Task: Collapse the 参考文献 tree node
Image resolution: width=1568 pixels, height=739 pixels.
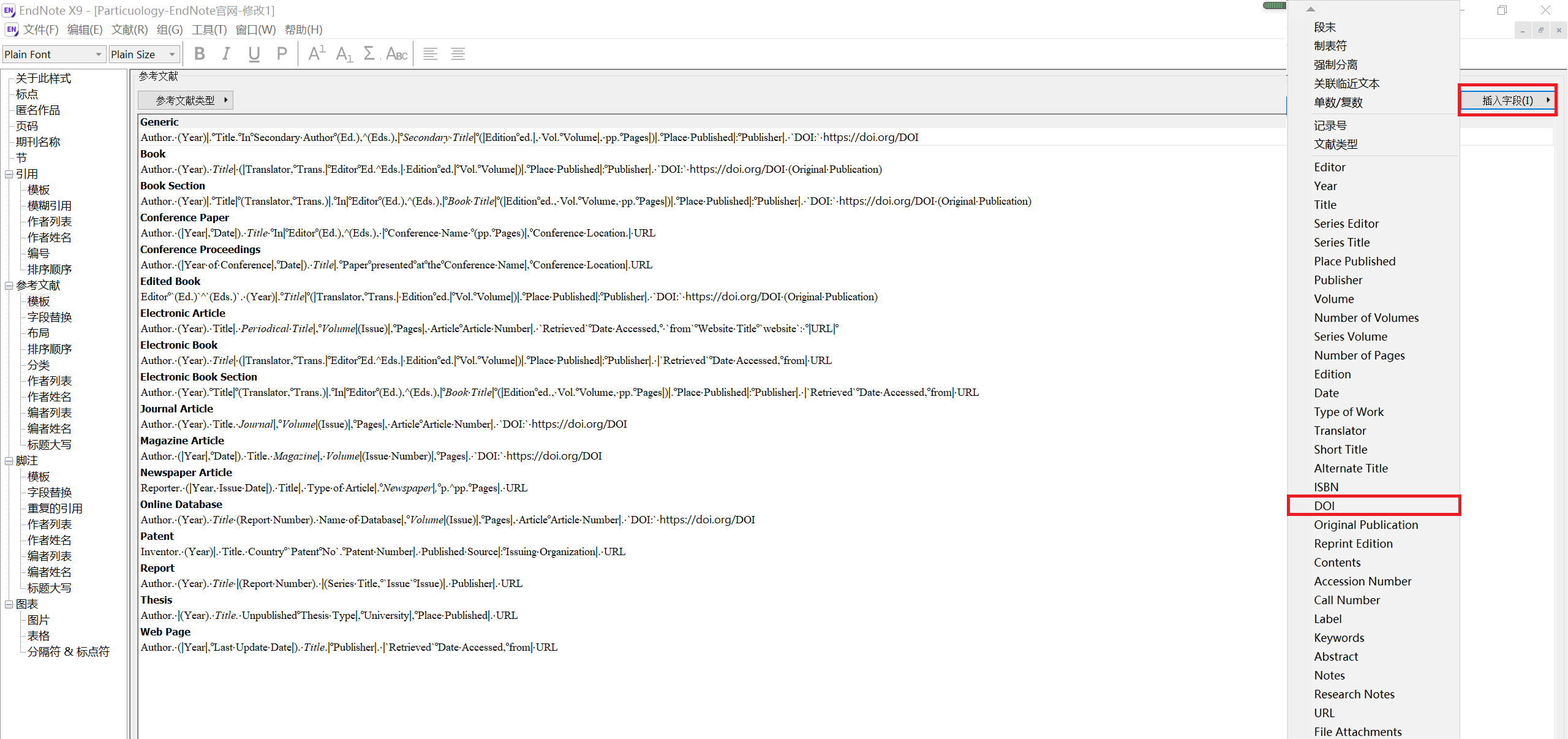Action: point(9,286)
